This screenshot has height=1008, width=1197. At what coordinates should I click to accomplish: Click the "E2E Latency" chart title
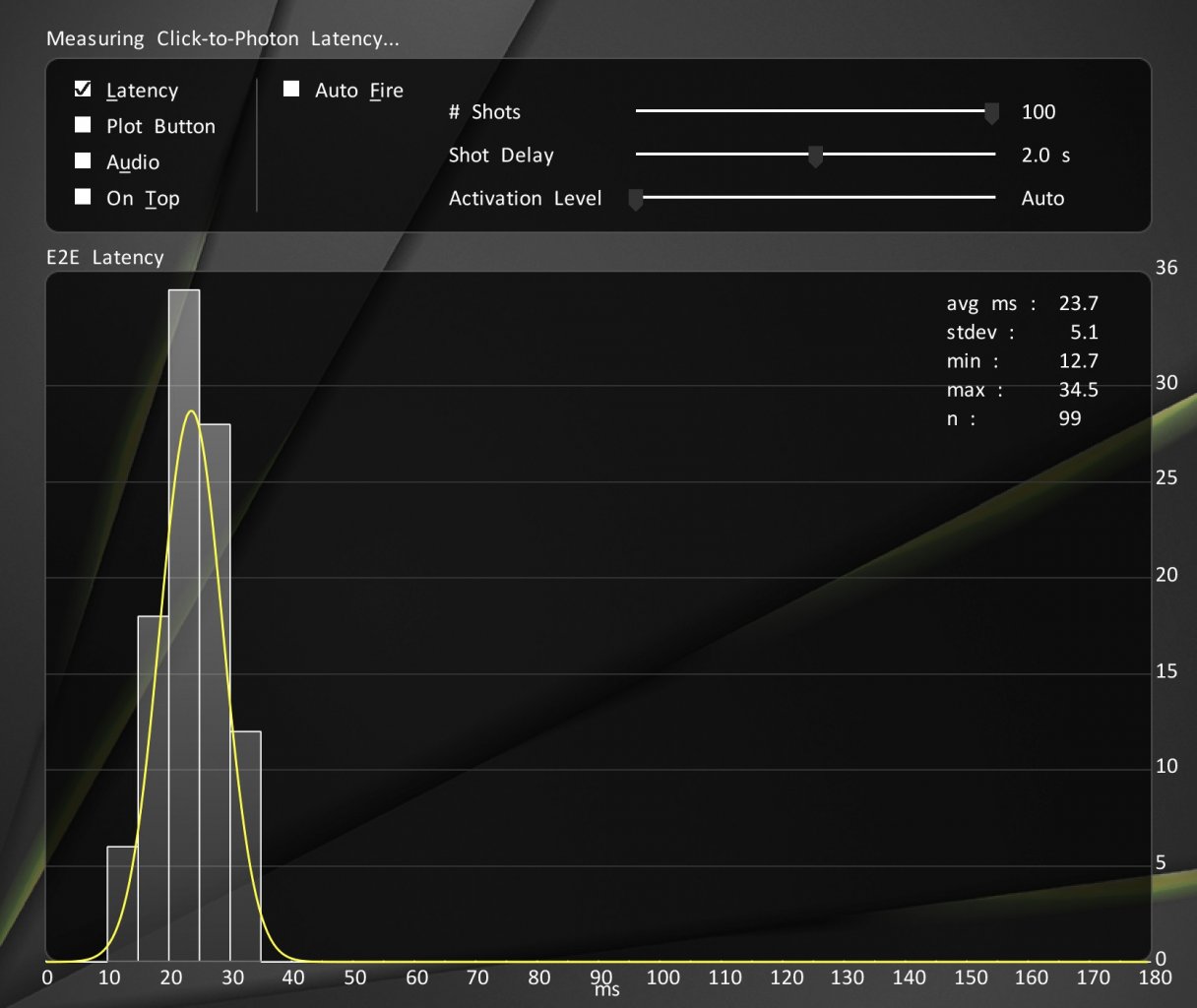point(105,257)
